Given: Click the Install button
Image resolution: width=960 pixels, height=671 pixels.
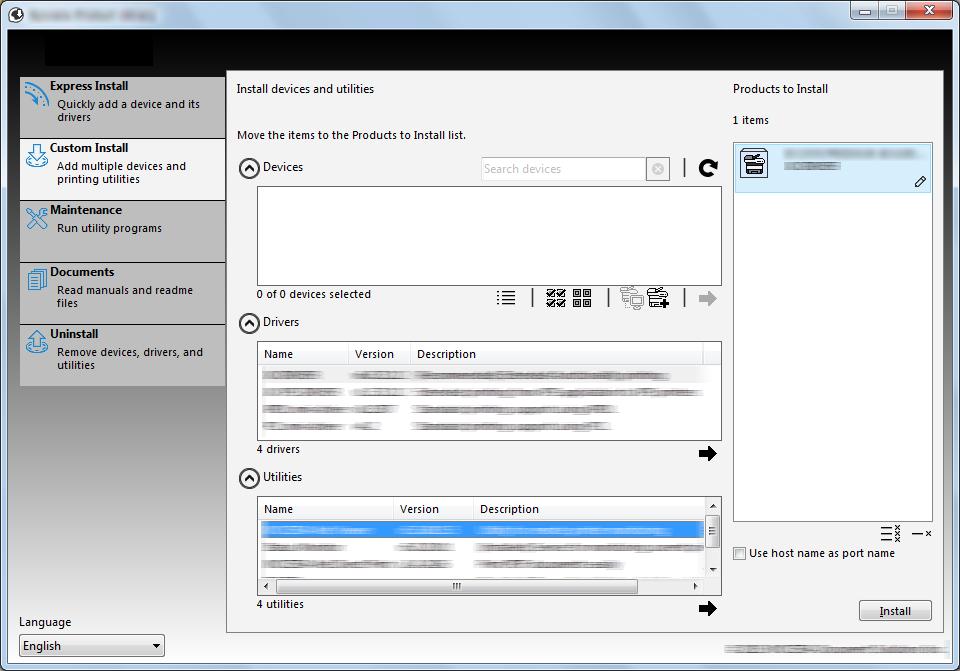Looking at the screenshot, I should point(895,610).
